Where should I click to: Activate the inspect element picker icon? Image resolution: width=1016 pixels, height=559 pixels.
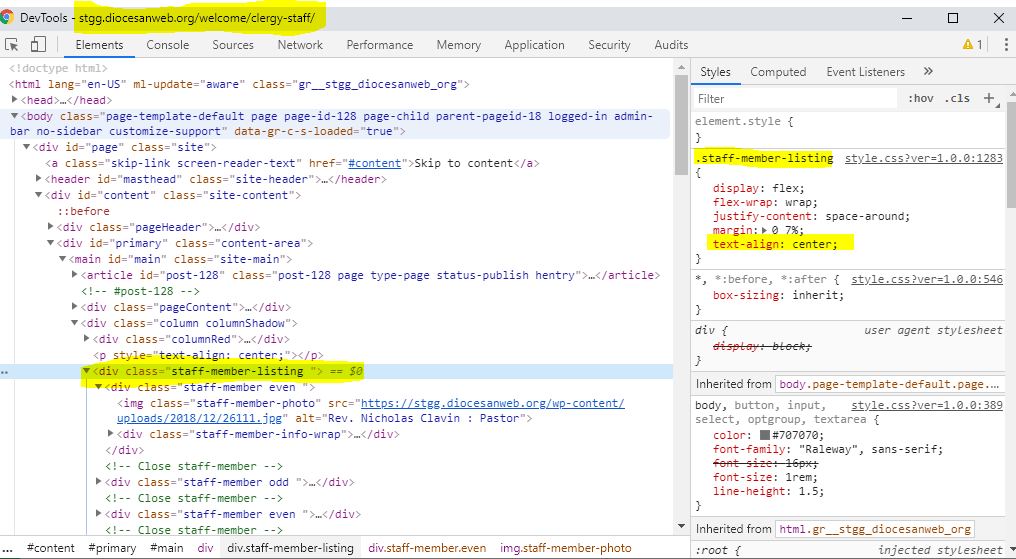coord(13,44)
